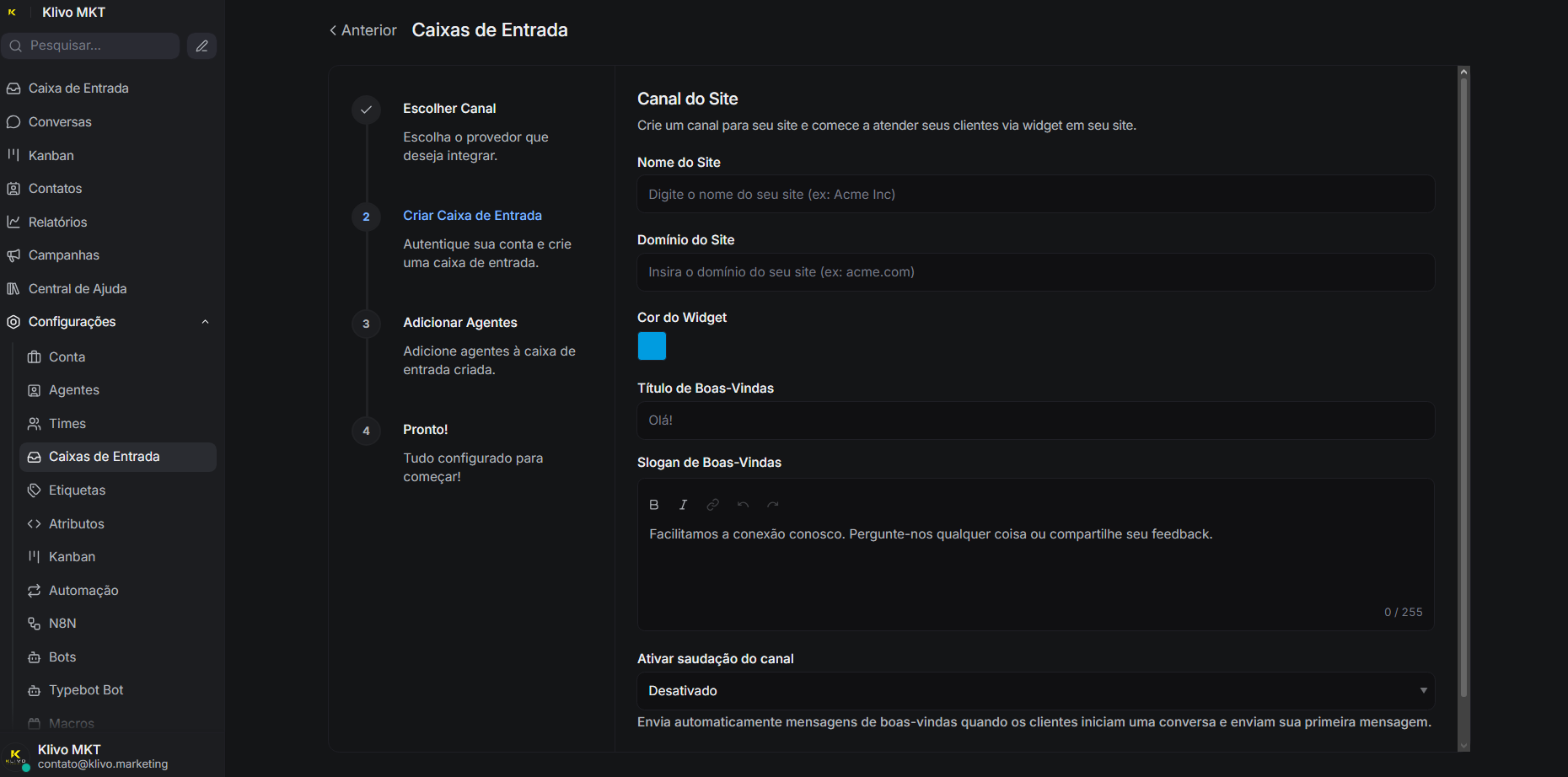The width and height of the screenshot is (1568, 777).
Task: Apply bold in slogan editor
Action: tap(654, 505)
